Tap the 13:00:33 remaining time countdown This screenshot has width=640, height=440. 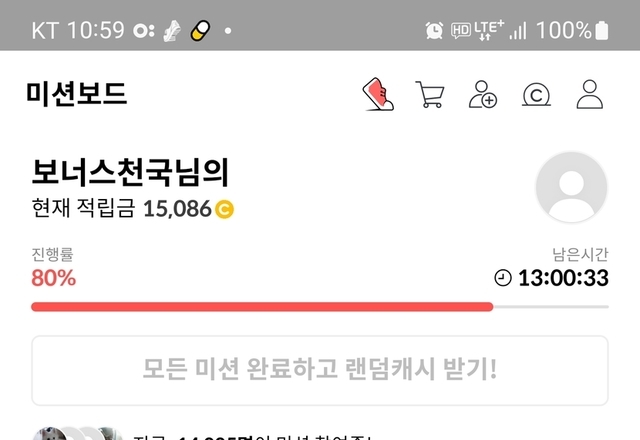click(x=563, y=278)
